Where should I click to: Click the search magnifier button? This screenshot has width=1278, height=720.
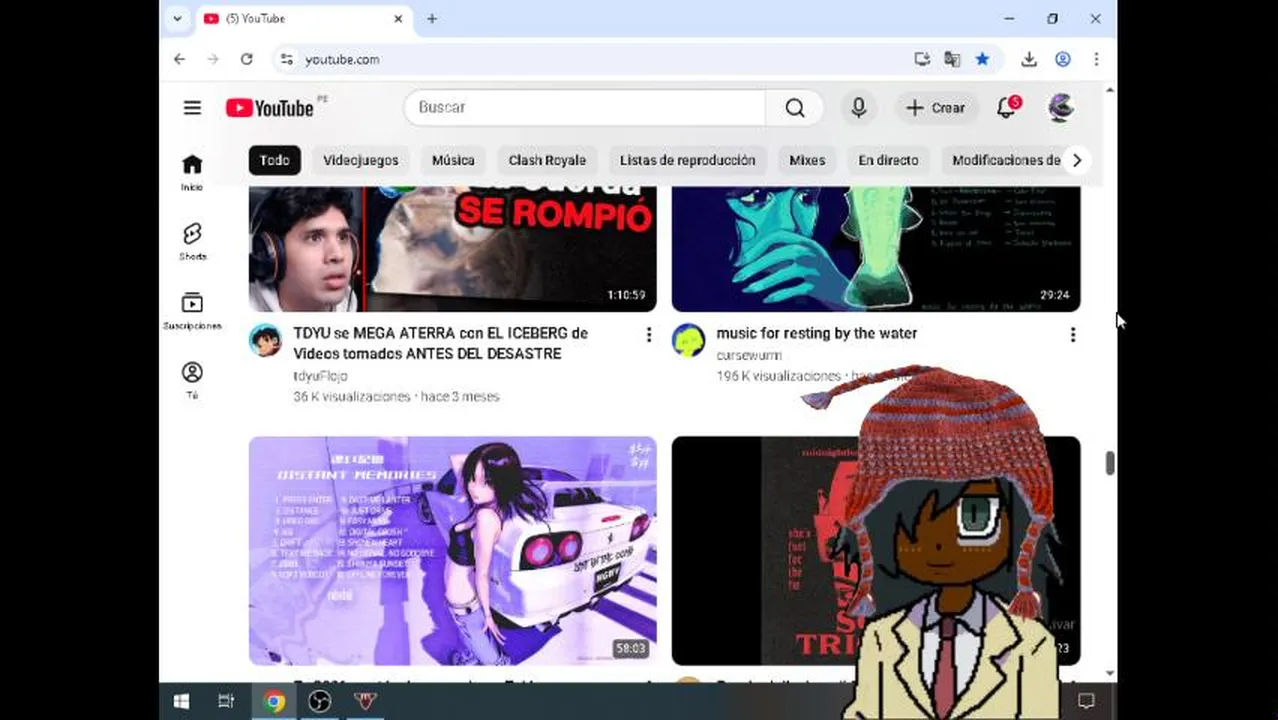795,108
